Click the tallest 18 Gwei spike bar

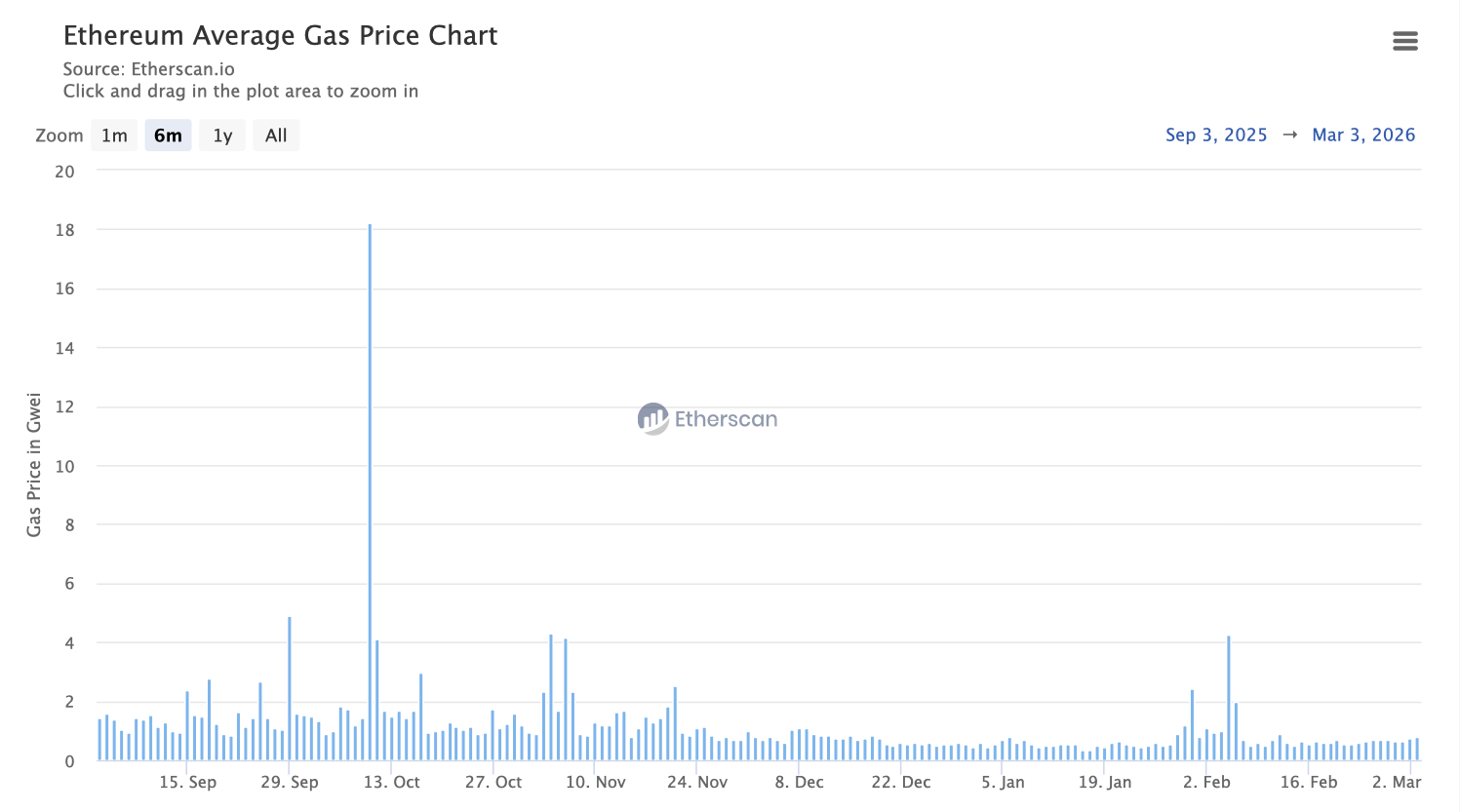370,487
